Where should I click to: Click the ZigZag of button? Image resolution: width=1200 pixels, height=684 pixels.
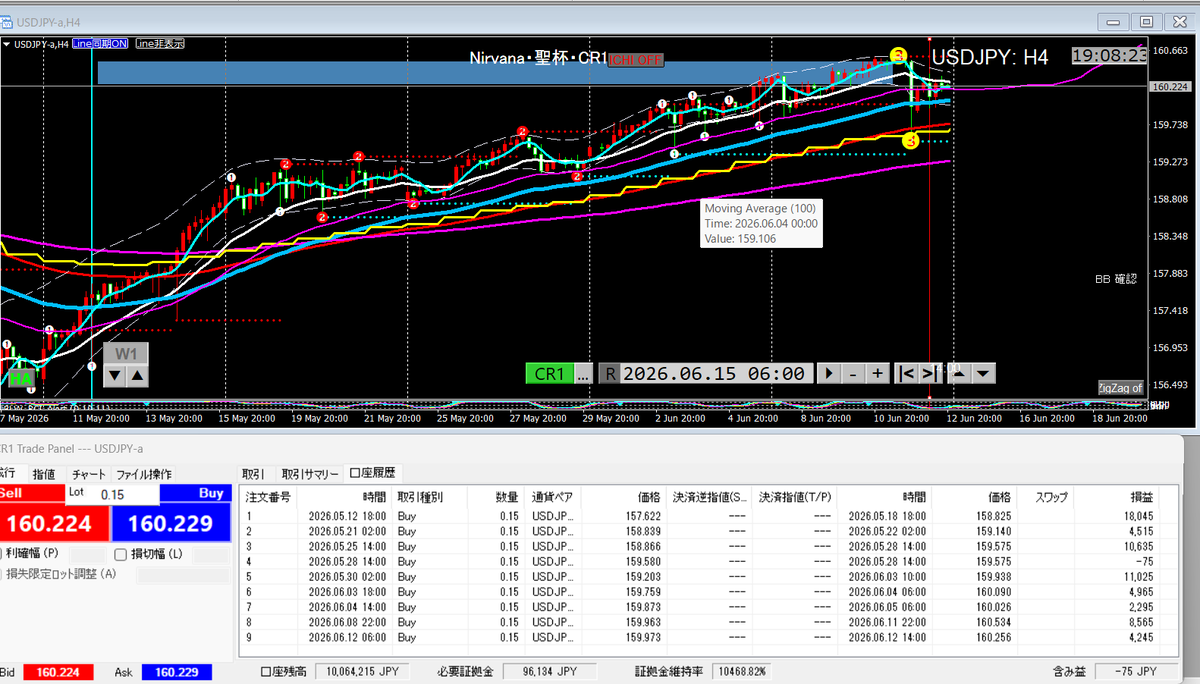click(1119, 387)
